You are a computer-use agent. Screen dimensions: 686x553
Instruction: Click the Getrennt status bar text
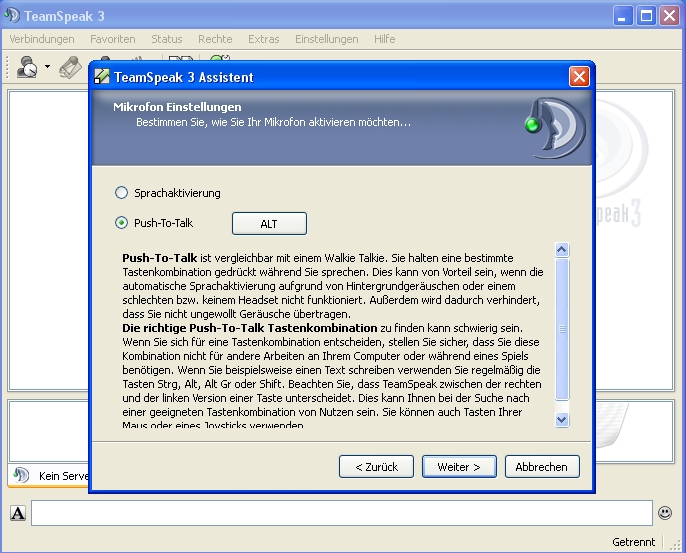click(x=634, y=542)
